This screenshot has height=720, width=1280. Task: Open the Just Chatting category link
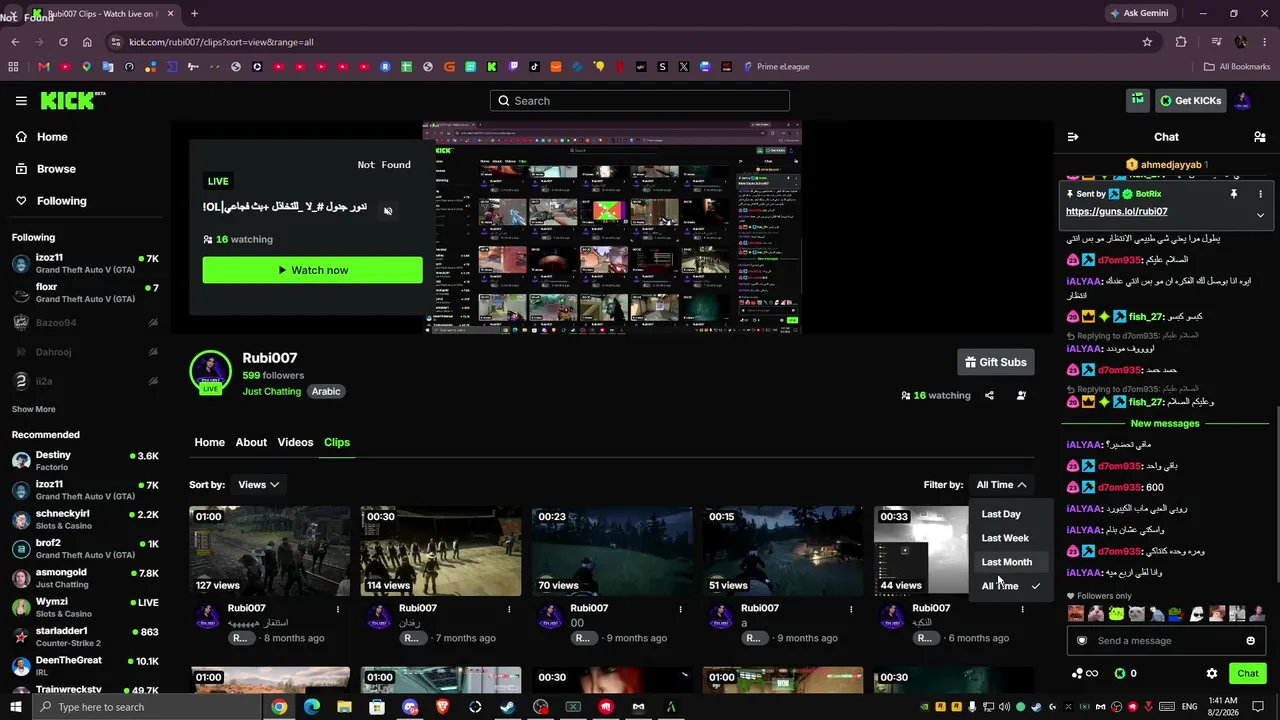271,391
